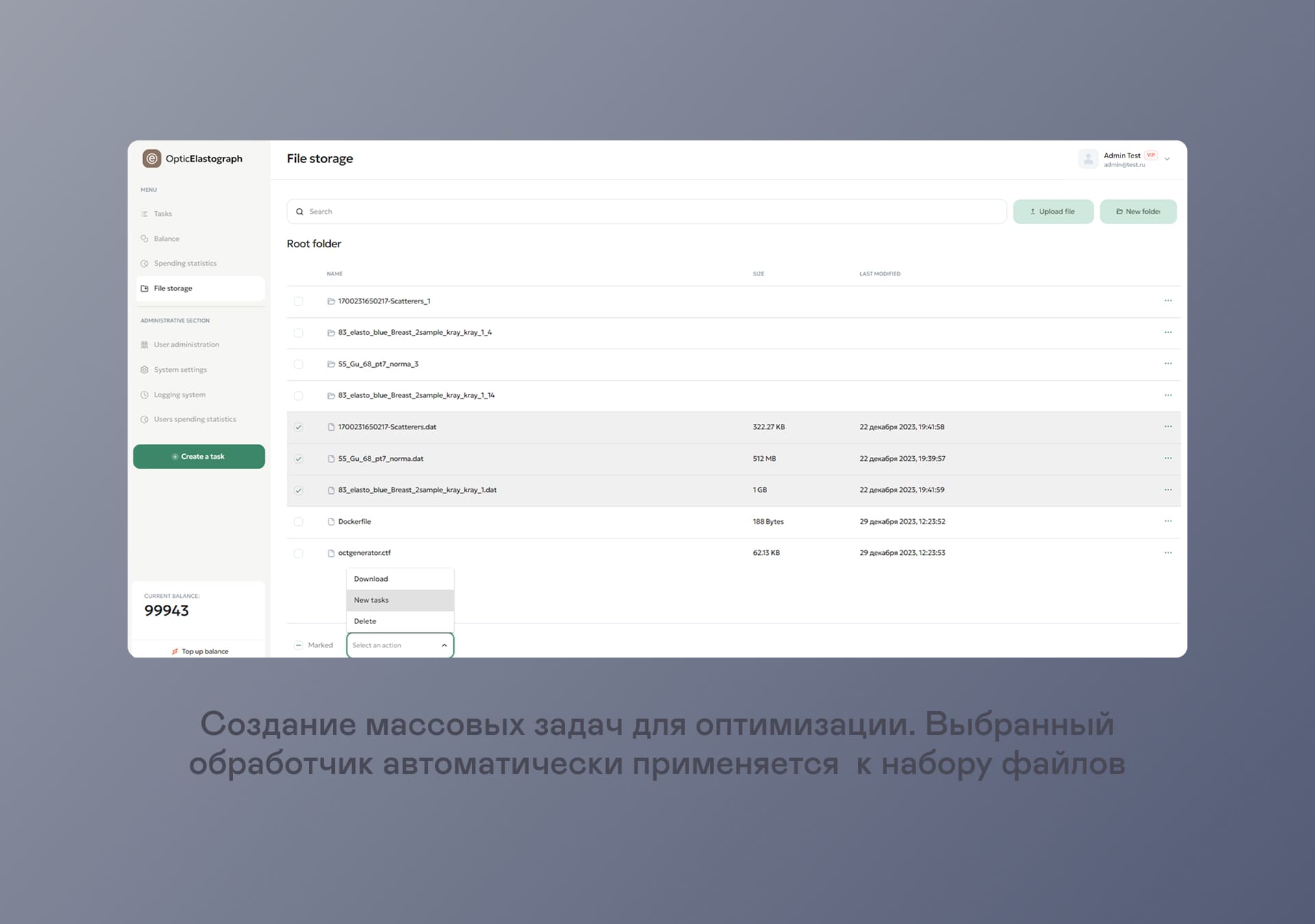The height and width of the screenshot is (924, 1315).
Task: Click the Balance sidebar icon
Action: [x=145, y=238]
